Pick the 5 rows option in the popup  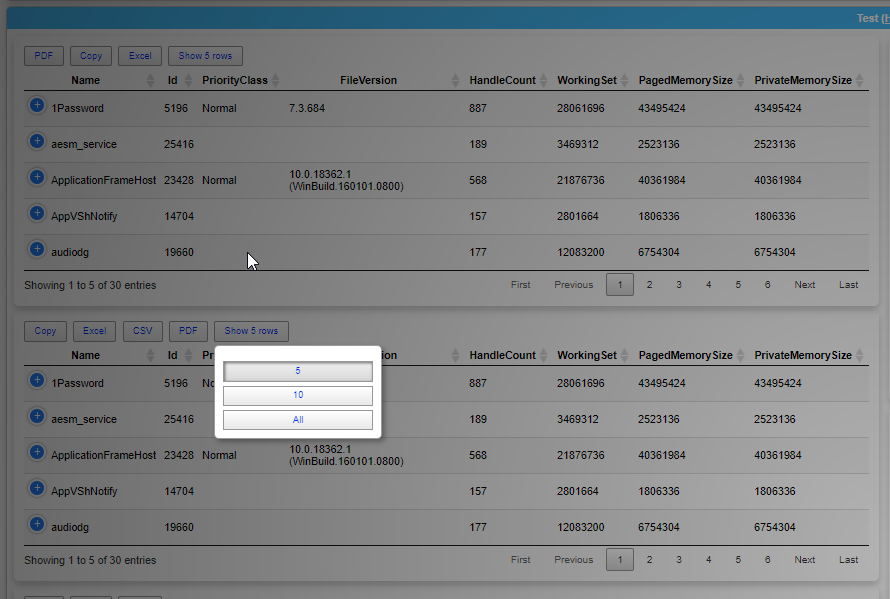(x=298, y=371)
